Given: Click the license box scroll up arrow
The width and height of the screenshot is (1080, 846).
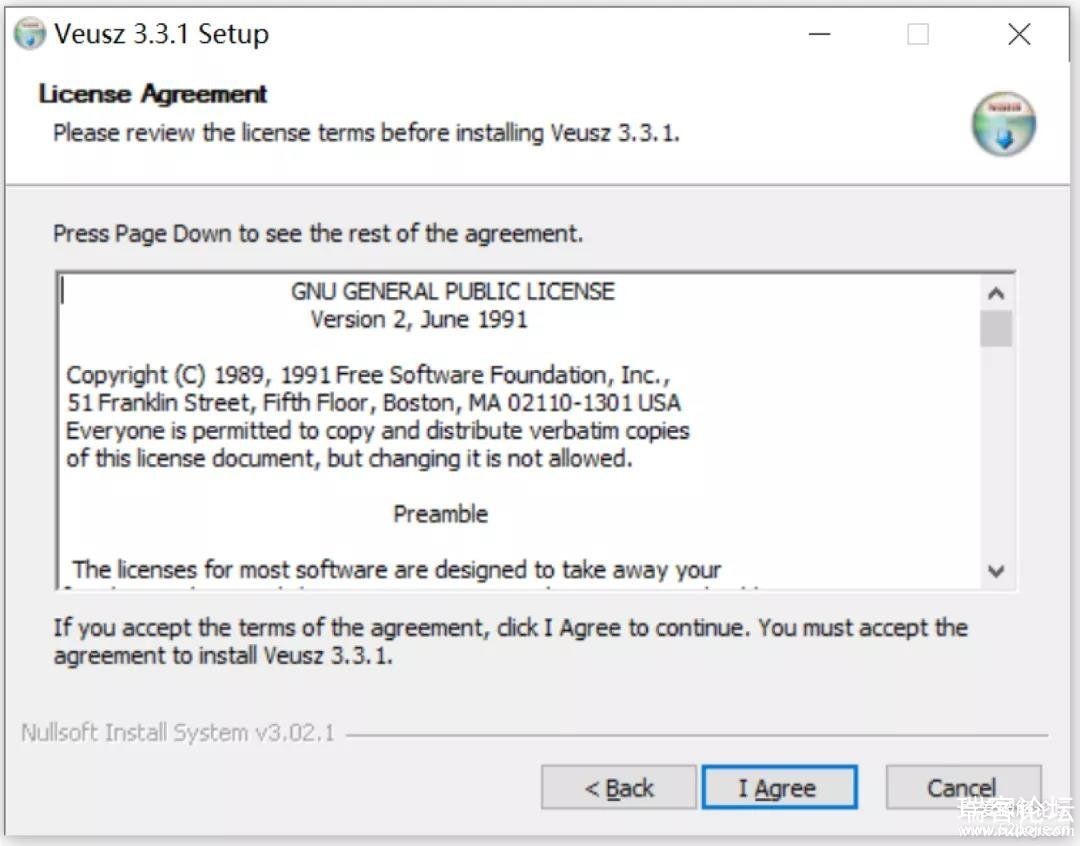Looking at the screenshot, I should click(996, 293).
